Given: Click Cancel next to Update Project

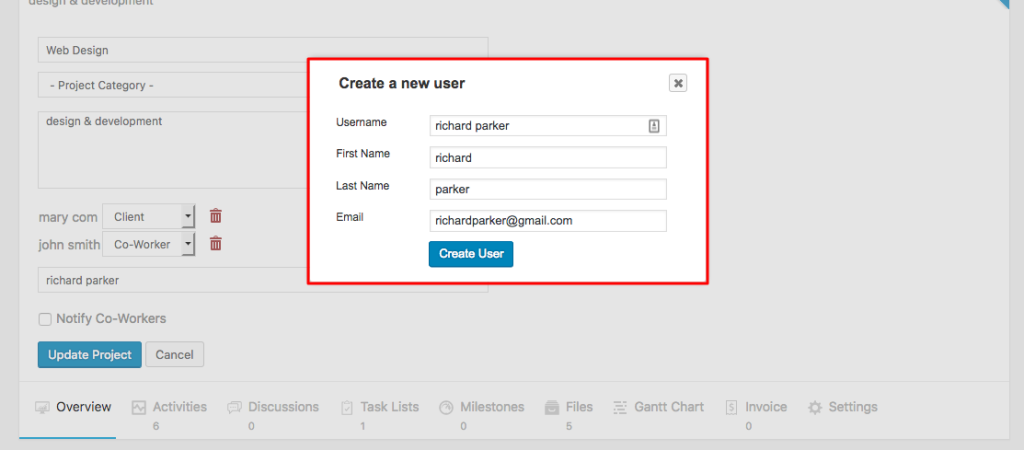Looking at the screenshot, I should coord(174,355).
